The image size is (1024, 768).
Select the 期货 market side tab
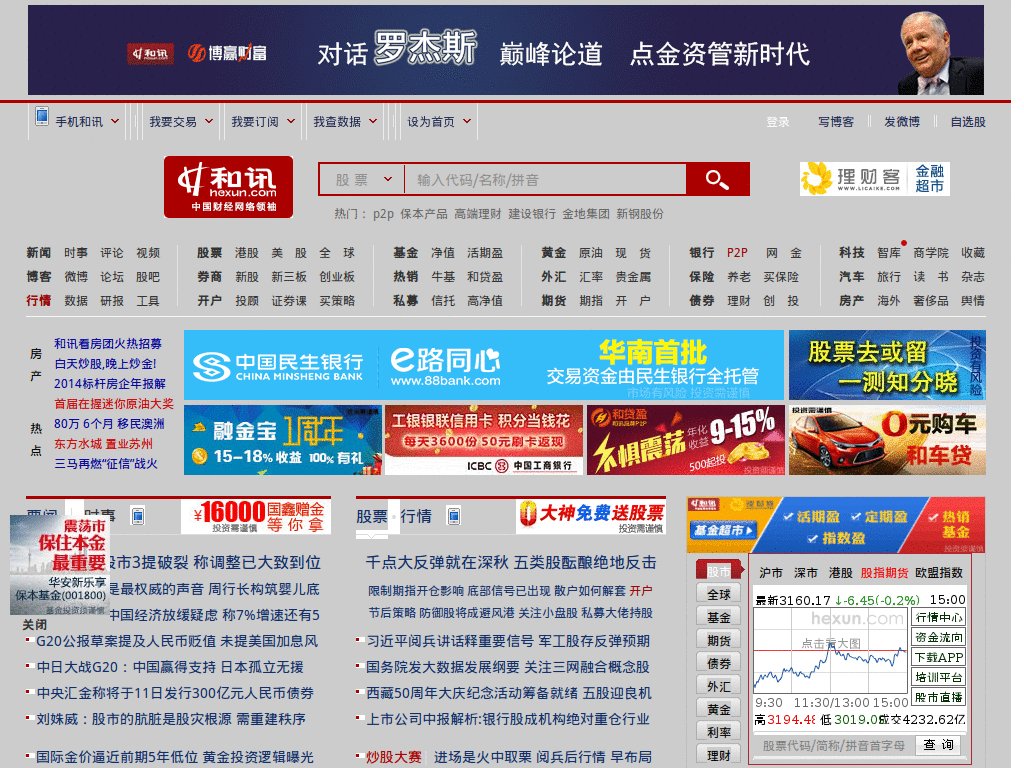click(x=718, y=640)
